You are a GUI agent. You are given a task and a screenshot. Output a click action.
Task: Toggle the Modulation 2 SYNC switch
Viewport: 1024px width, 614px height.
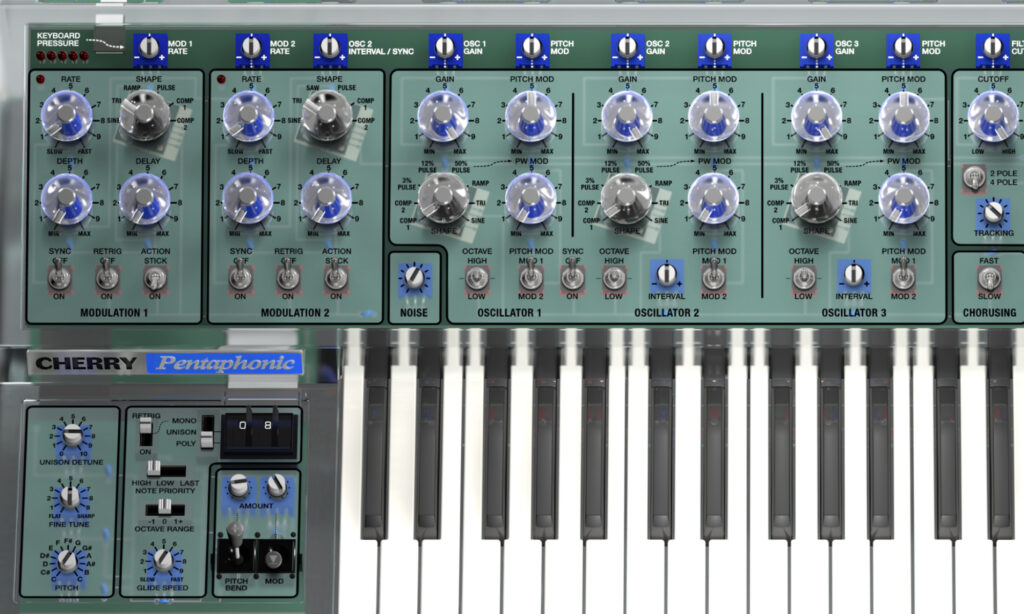tap(240, 276)
